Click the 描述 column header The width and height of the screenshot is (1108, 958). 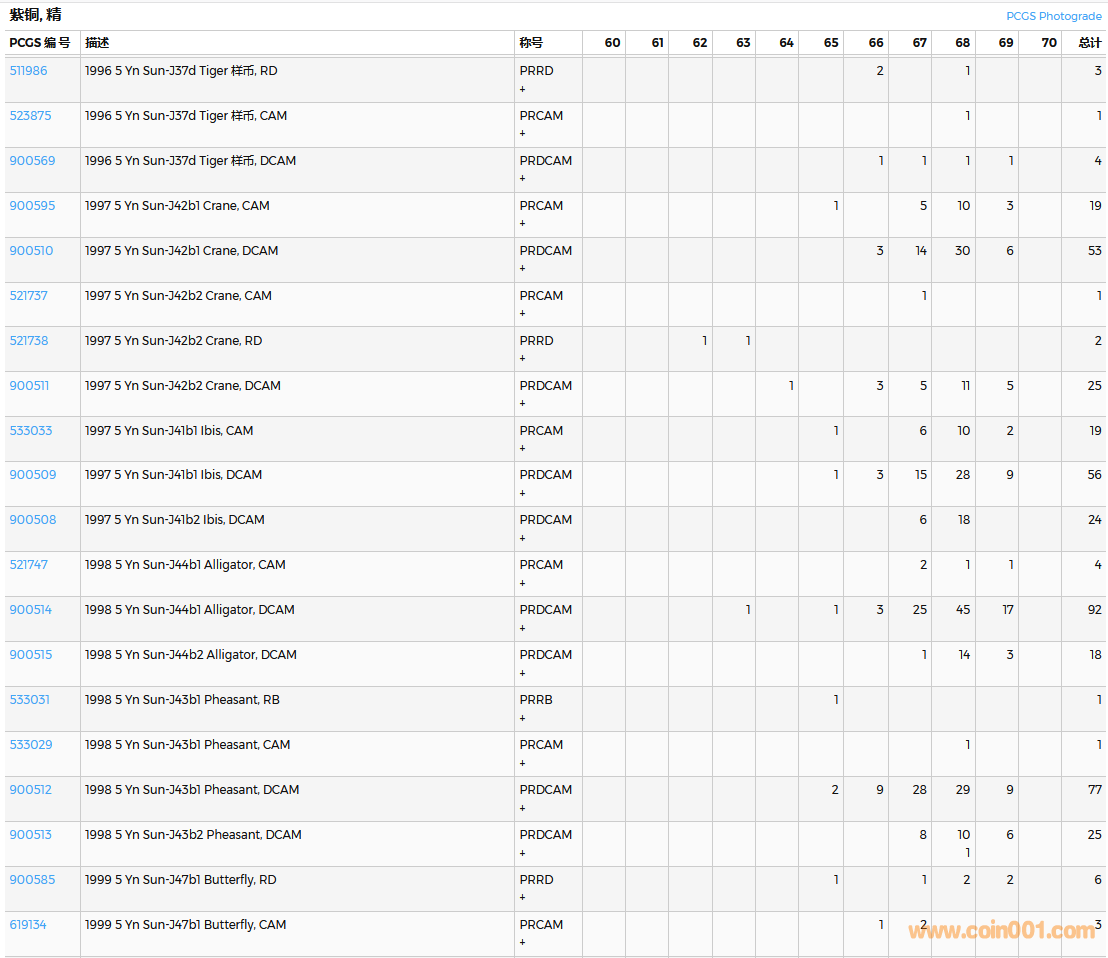point(97,43)
